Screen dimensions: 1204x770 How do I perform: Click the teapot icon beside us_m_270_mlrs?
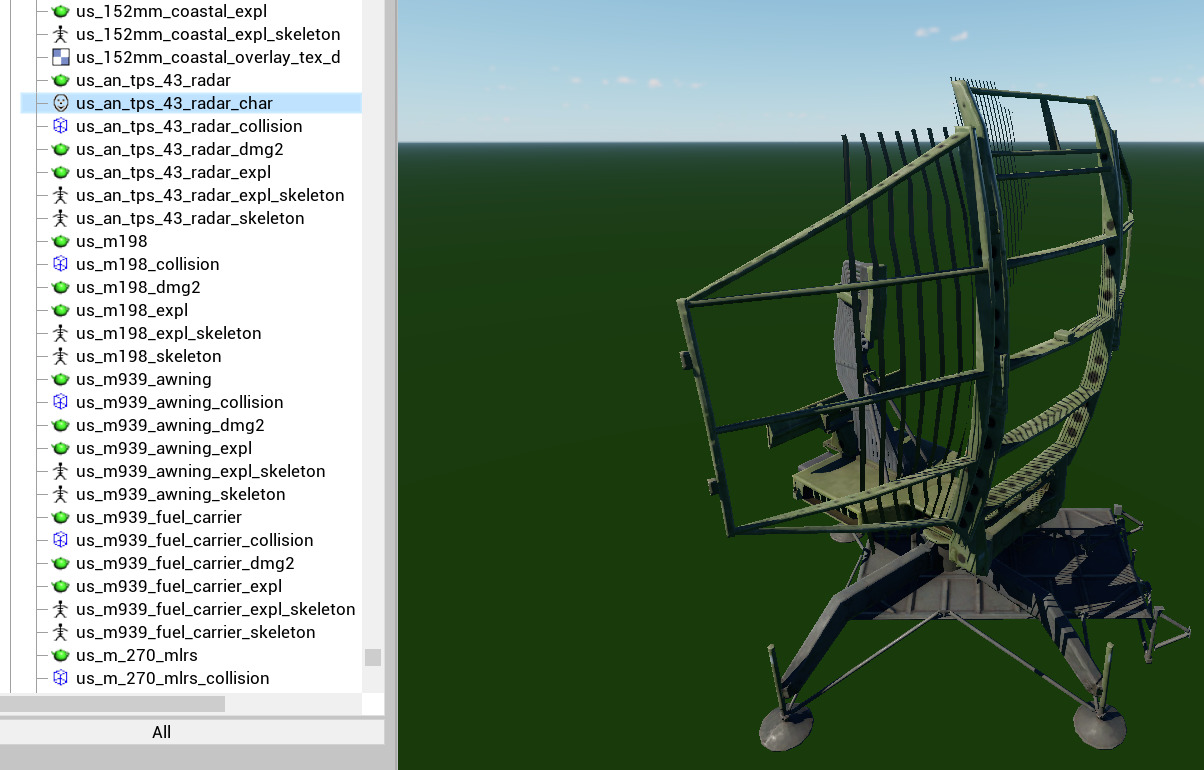pyautogui.click(x=60, y=655)
